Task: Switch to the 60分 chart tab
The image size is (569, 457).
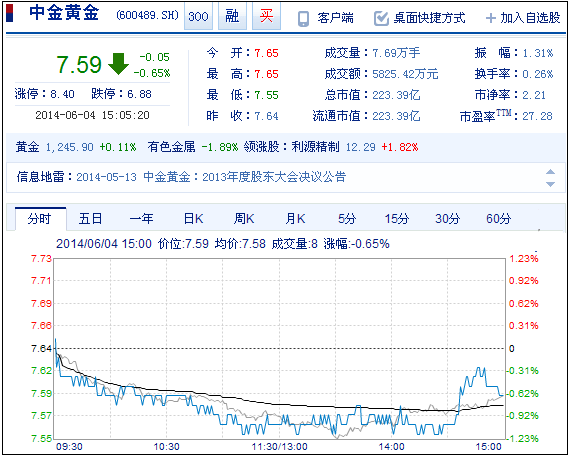Action: [x=498, y=219]
